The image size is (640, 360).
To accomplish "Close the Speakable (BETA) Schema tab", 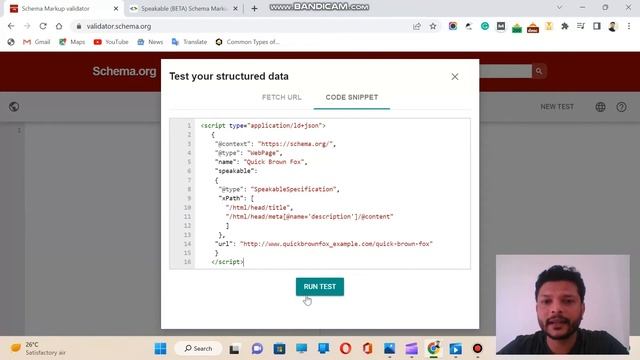I will [235, 8].
